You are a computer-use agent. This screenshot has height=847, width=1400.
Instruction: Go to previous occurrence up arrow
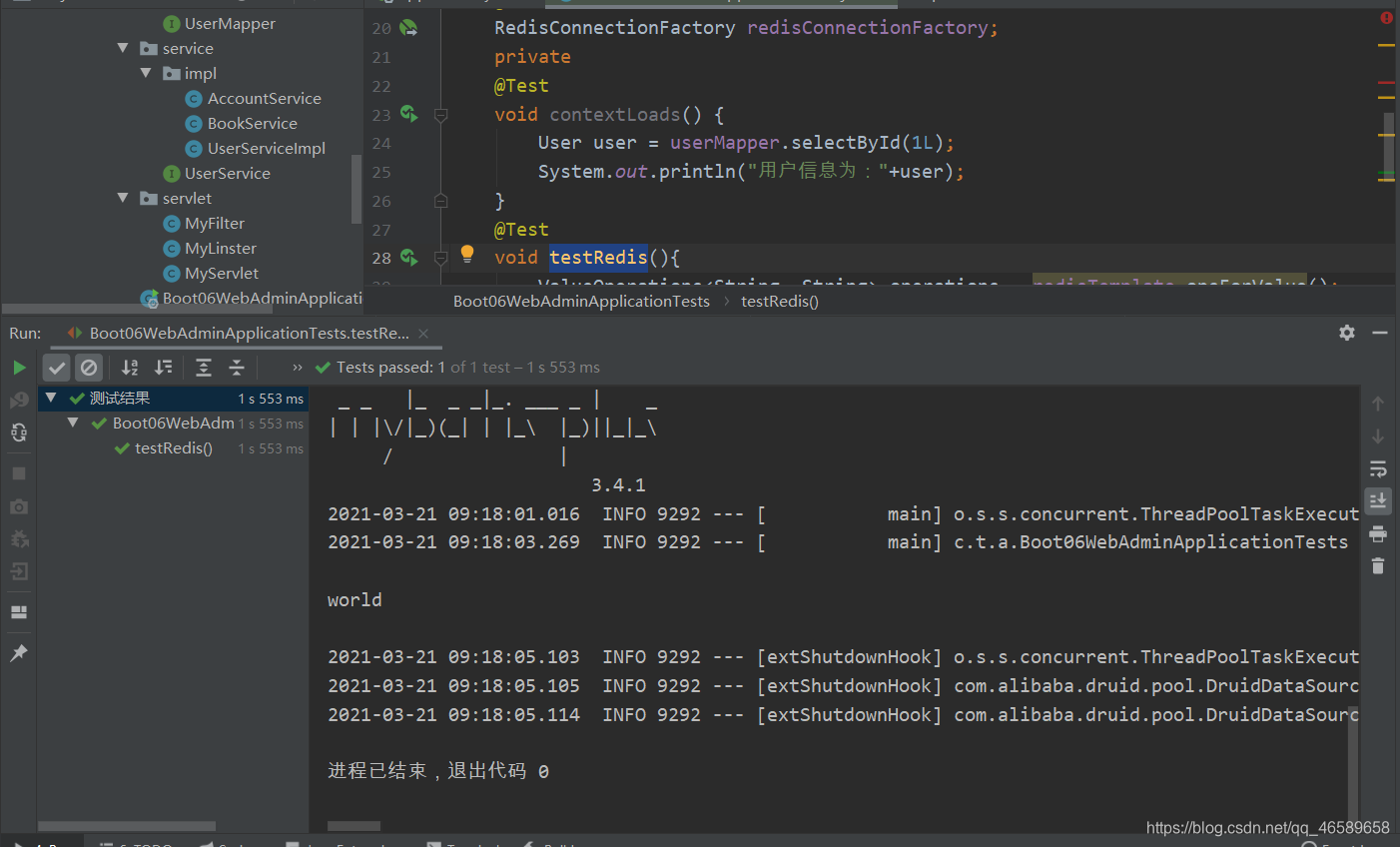click(1378, 404)
